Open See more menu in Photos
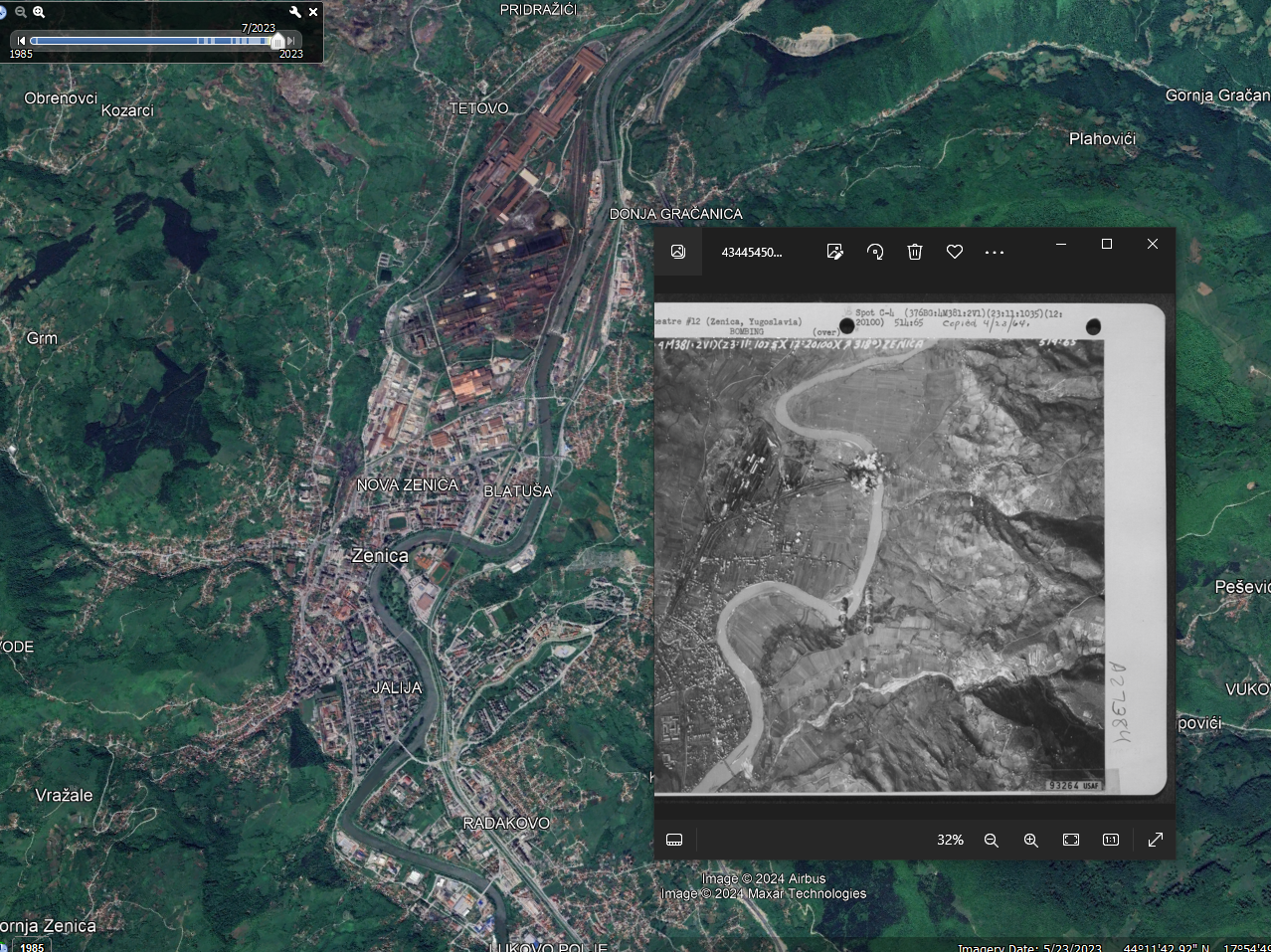 (995, 253)
